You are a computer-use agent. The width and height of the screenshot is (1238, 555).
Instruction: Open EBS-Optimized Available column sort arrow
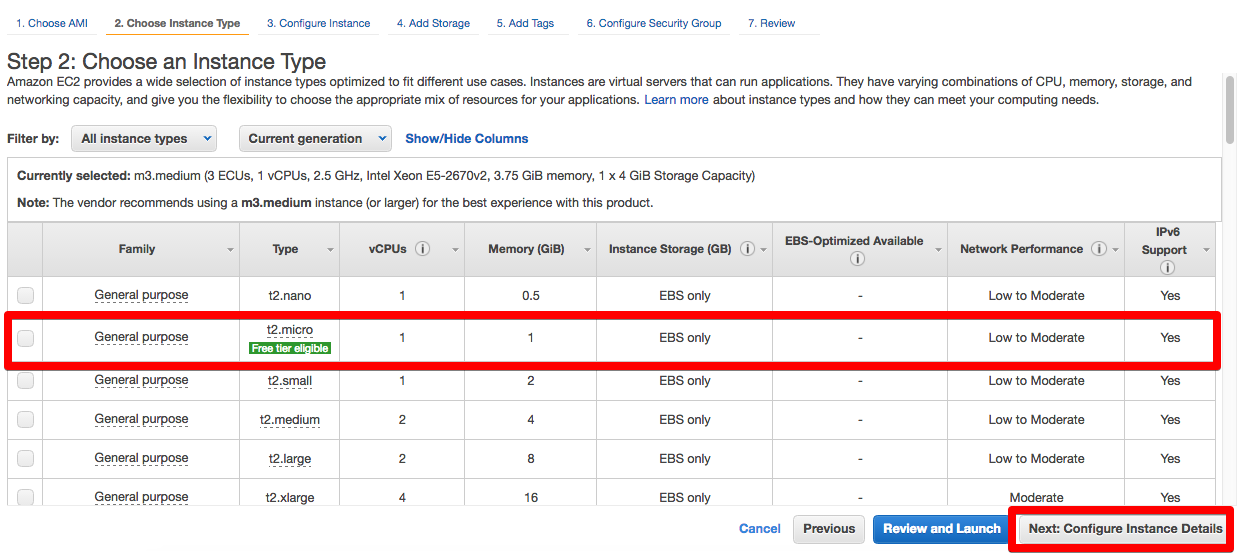click(938, 250)
